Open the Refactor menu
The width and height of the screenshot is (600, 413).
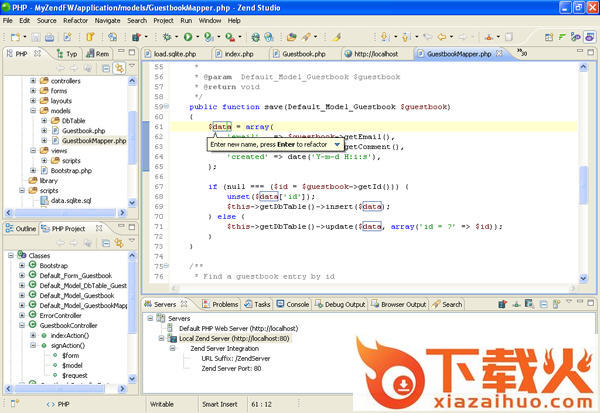click(74, 20)
